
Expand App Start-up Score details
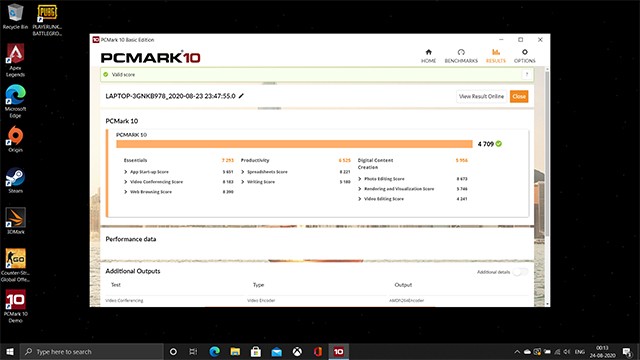click(x=126, y=172)
